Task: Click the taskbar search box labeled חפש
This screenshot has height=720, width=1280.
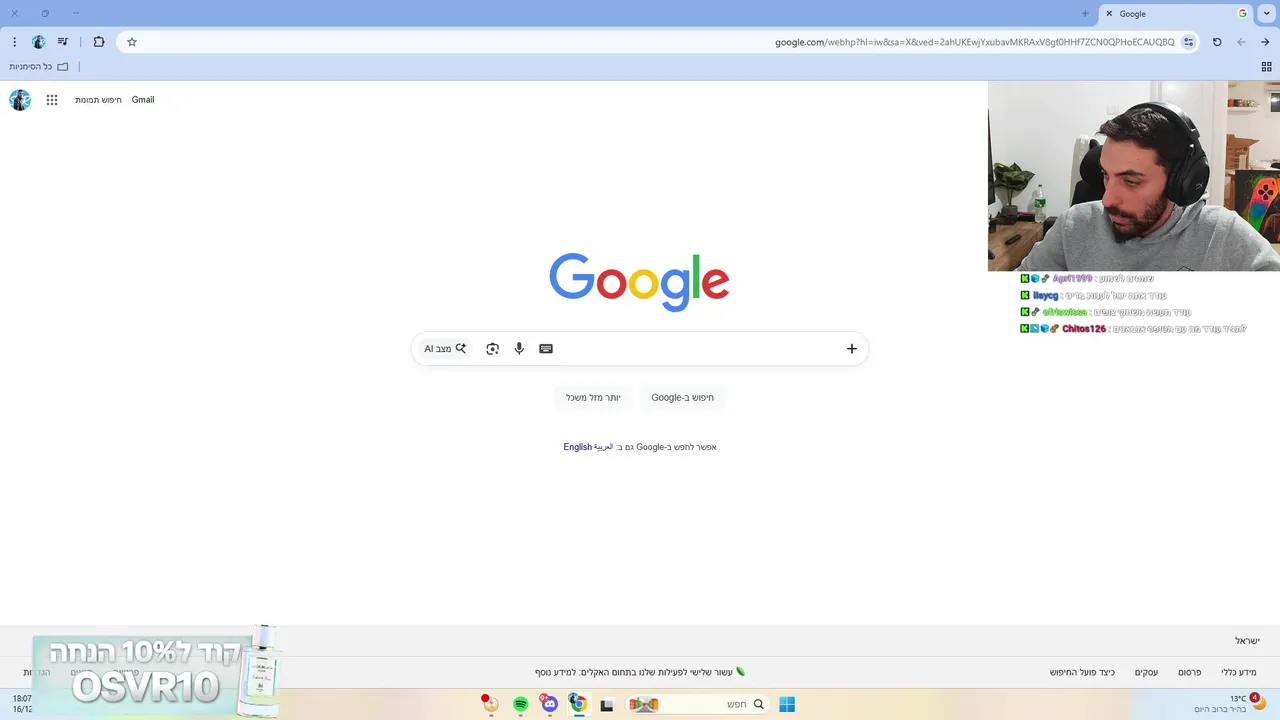Action: pyautogui.click(x=697, y=705)
